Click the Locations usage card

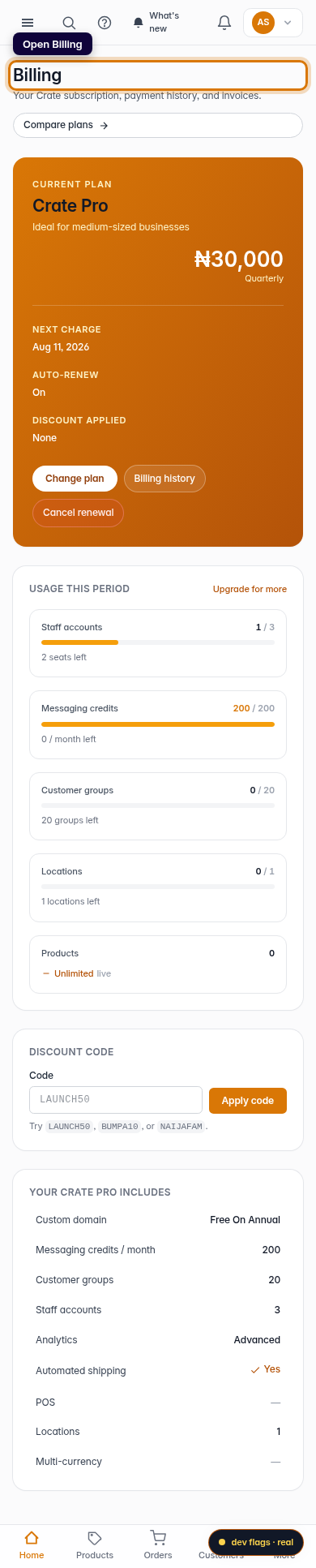(158, 887)
